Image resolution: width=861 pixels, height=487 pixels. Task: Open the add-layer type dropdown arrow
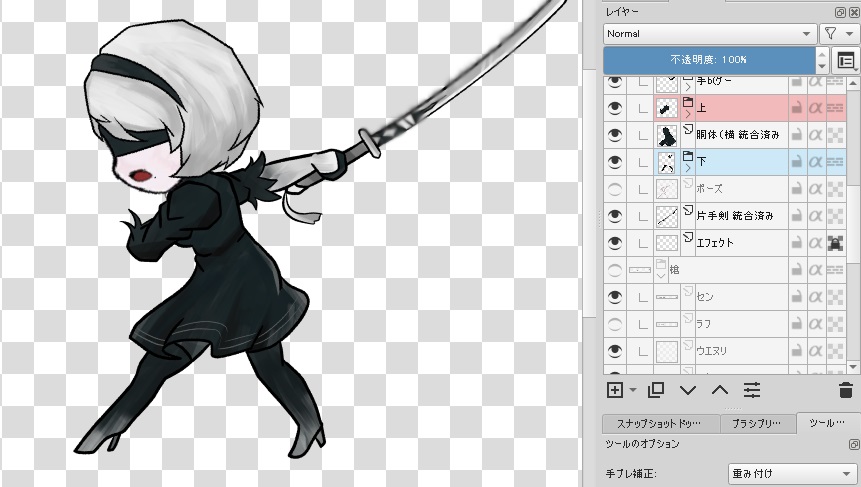tap(633, 390)
